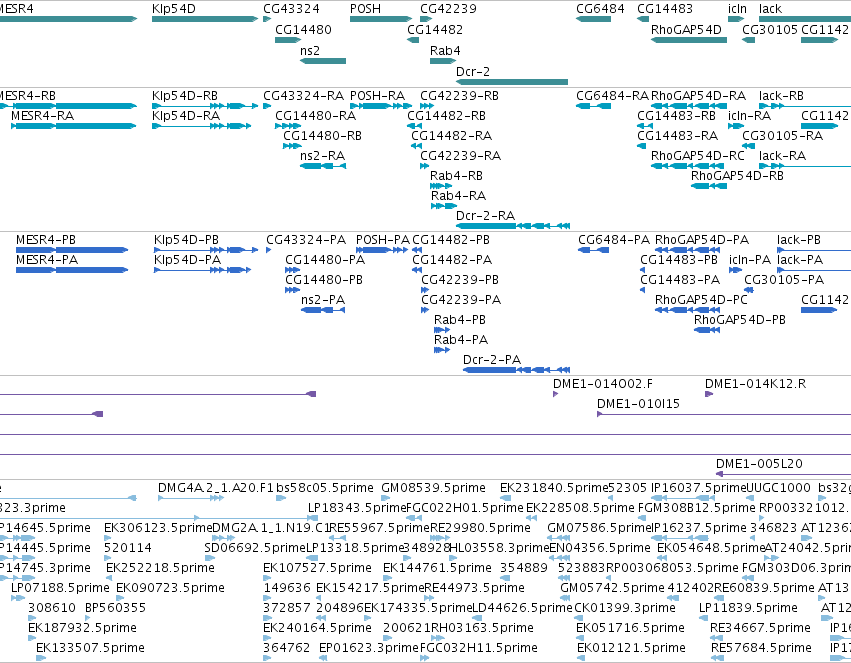The height and width of the screenshot is (663, 851).
Task: Select the RhoGAP54D gene label
Action: pyautogui.click(x=686, y=29)
